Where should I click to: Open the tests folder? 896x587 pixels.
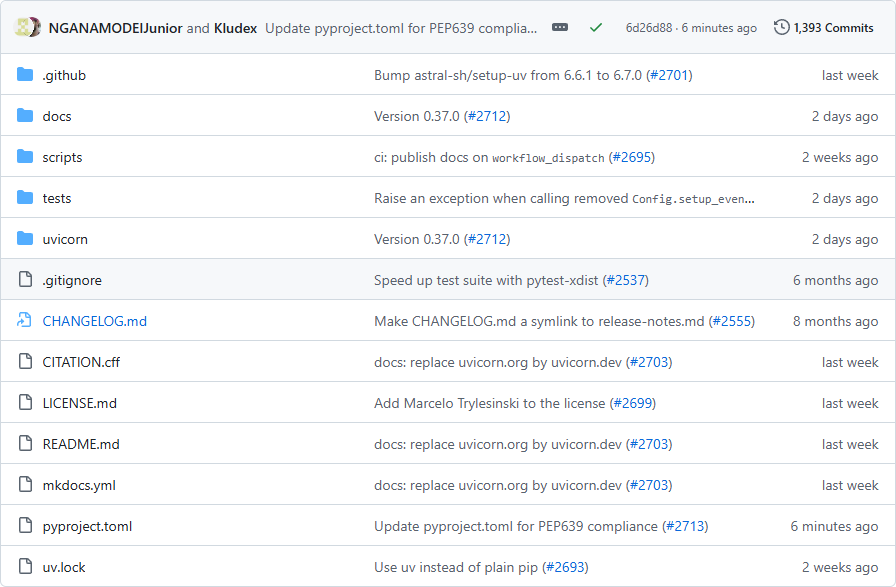tap(57, 198)
